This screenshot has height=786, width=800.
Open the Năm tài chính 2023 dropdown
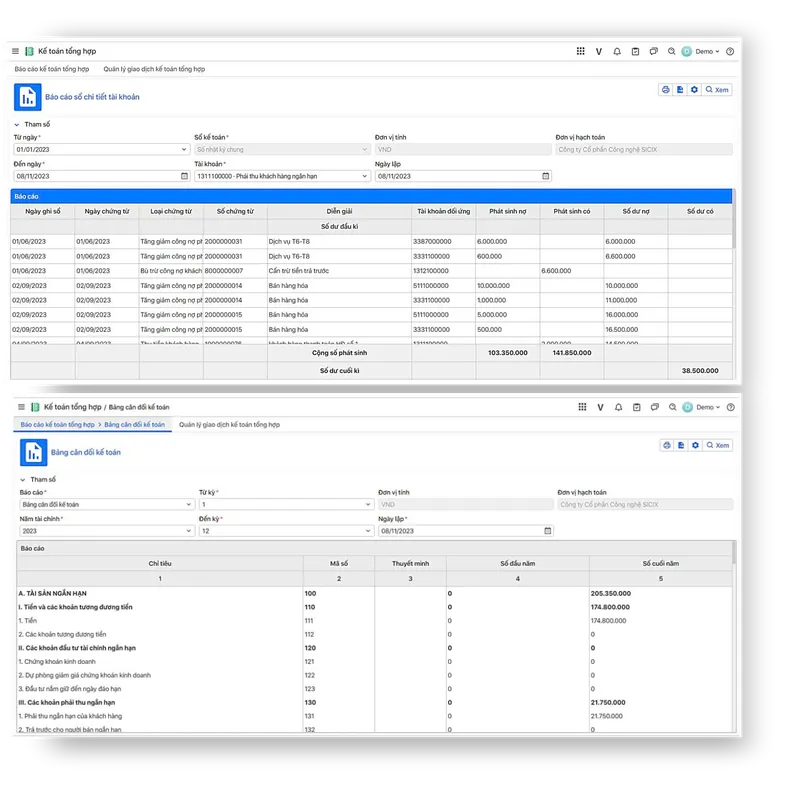pyautogui.click(x=106, y=531)
